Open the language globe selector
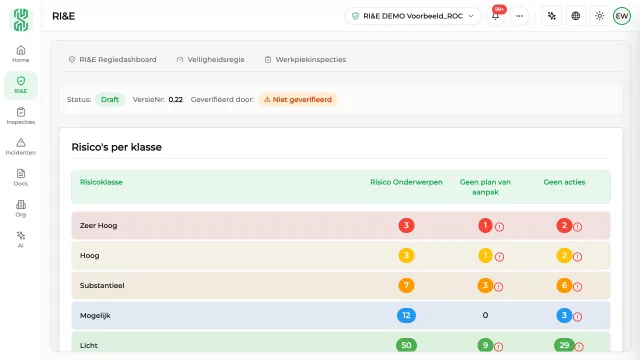The height and width of the screenshot is (360, 640). 576,16
